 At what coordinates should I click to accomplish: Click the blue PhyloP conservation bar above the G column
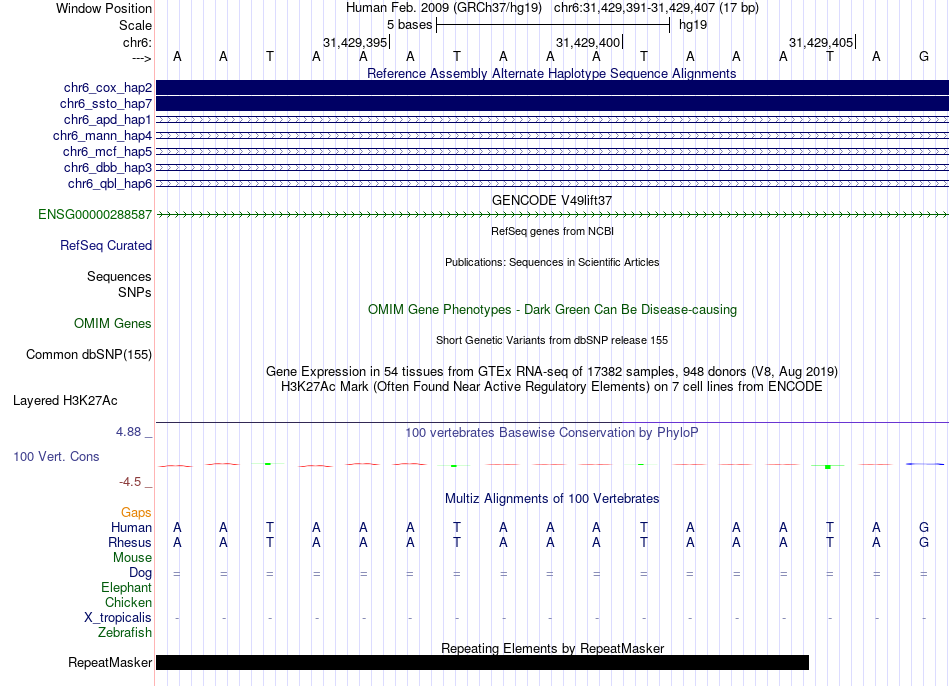[x=925, y=464]
